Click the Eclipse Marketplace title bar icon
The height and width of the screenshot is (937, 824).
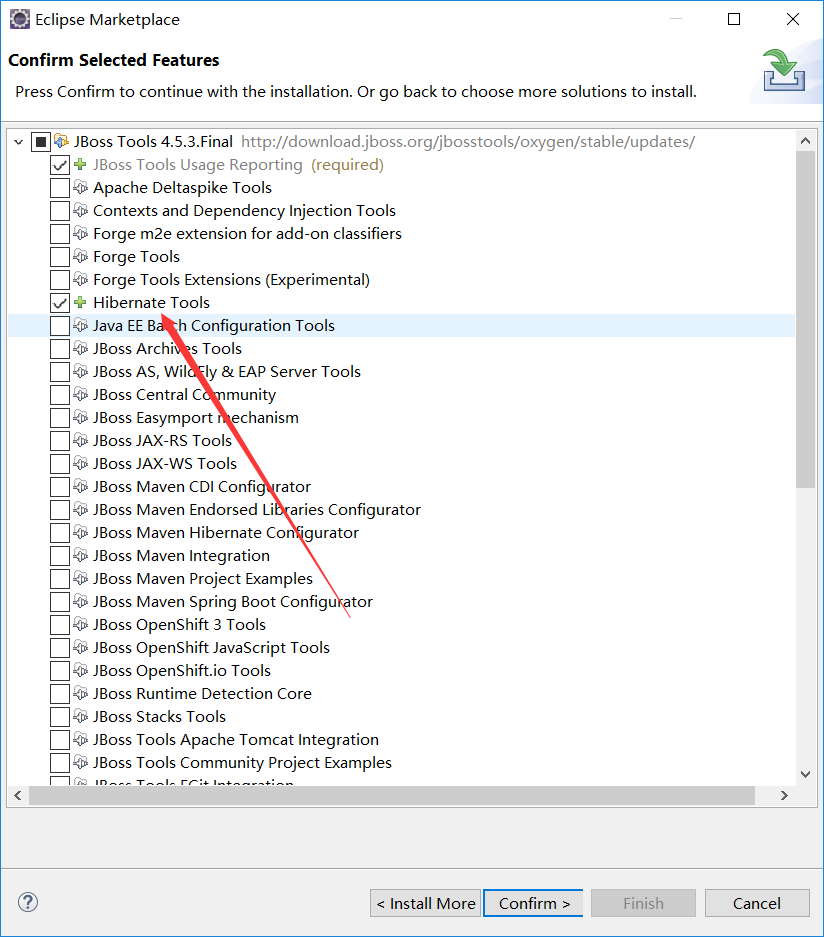tap(20, 19)
